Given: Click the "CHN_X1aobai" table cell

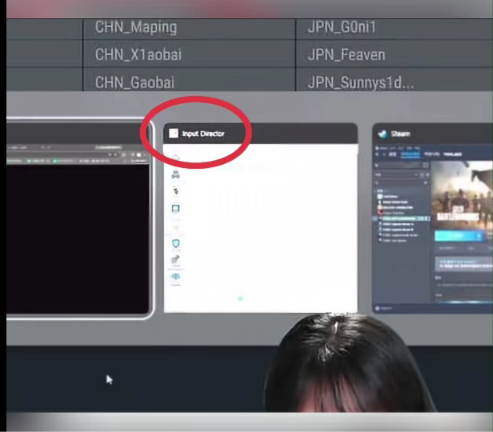Looking at the screenshot, I should point(189,54).
